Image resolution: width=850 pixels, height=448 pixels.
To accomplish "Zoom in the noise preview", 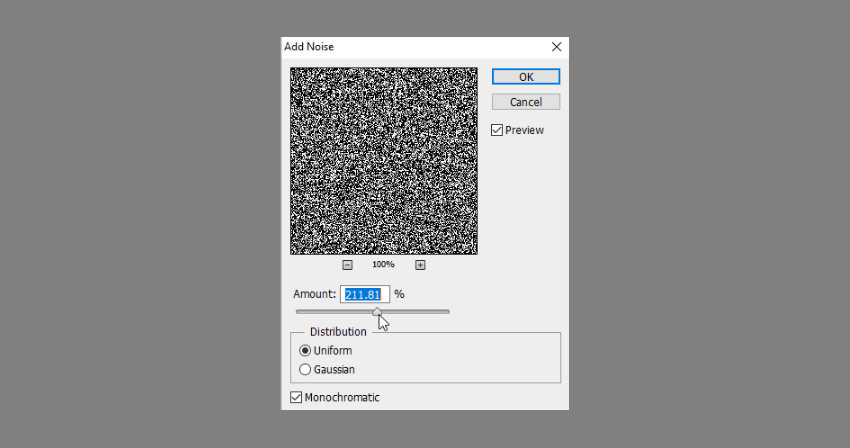I will point(420,265).
